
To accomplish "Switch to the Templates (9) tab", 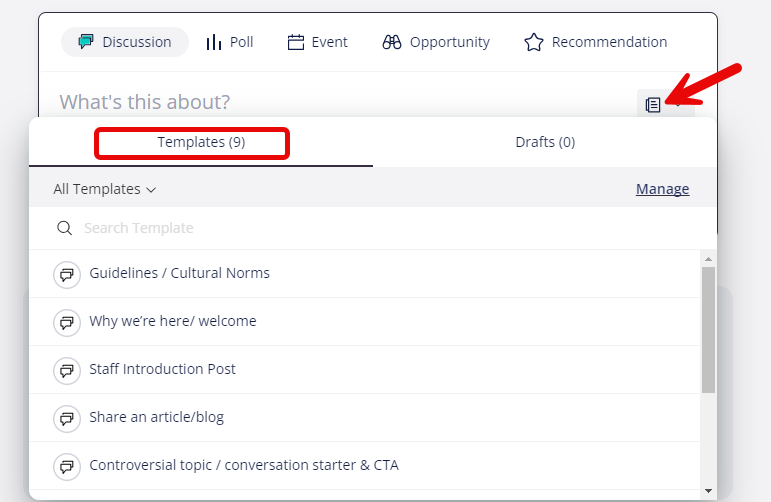I will click(201, 142).
